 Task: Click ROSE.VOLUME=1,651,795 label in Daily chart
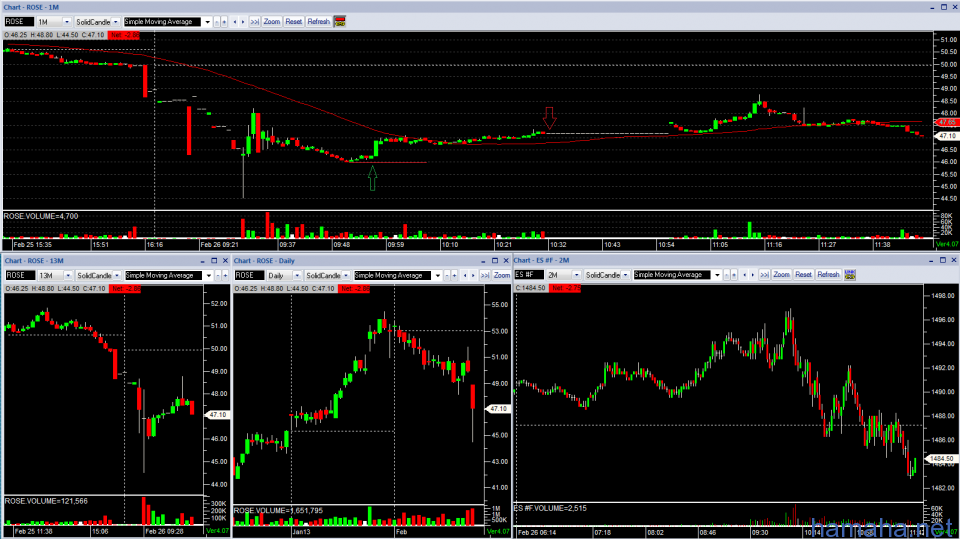(x=279, y=511)
